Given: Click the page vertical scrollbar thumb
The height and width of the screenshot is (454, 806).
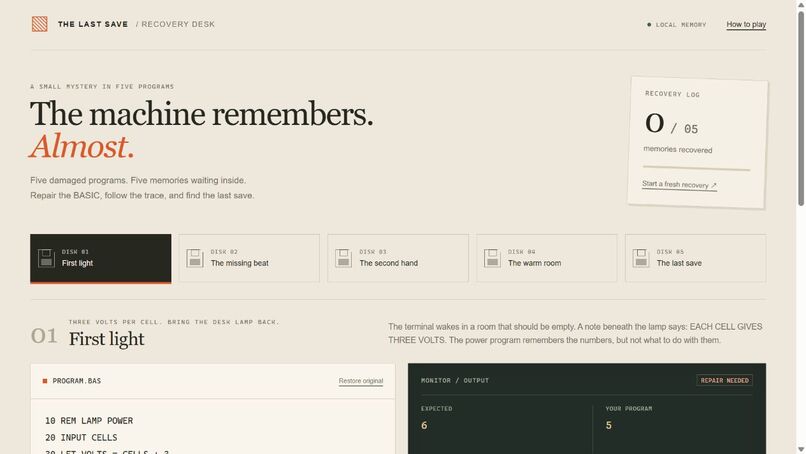Looking at the screenshot, I should pyautogui.click(x=801, y=109).
